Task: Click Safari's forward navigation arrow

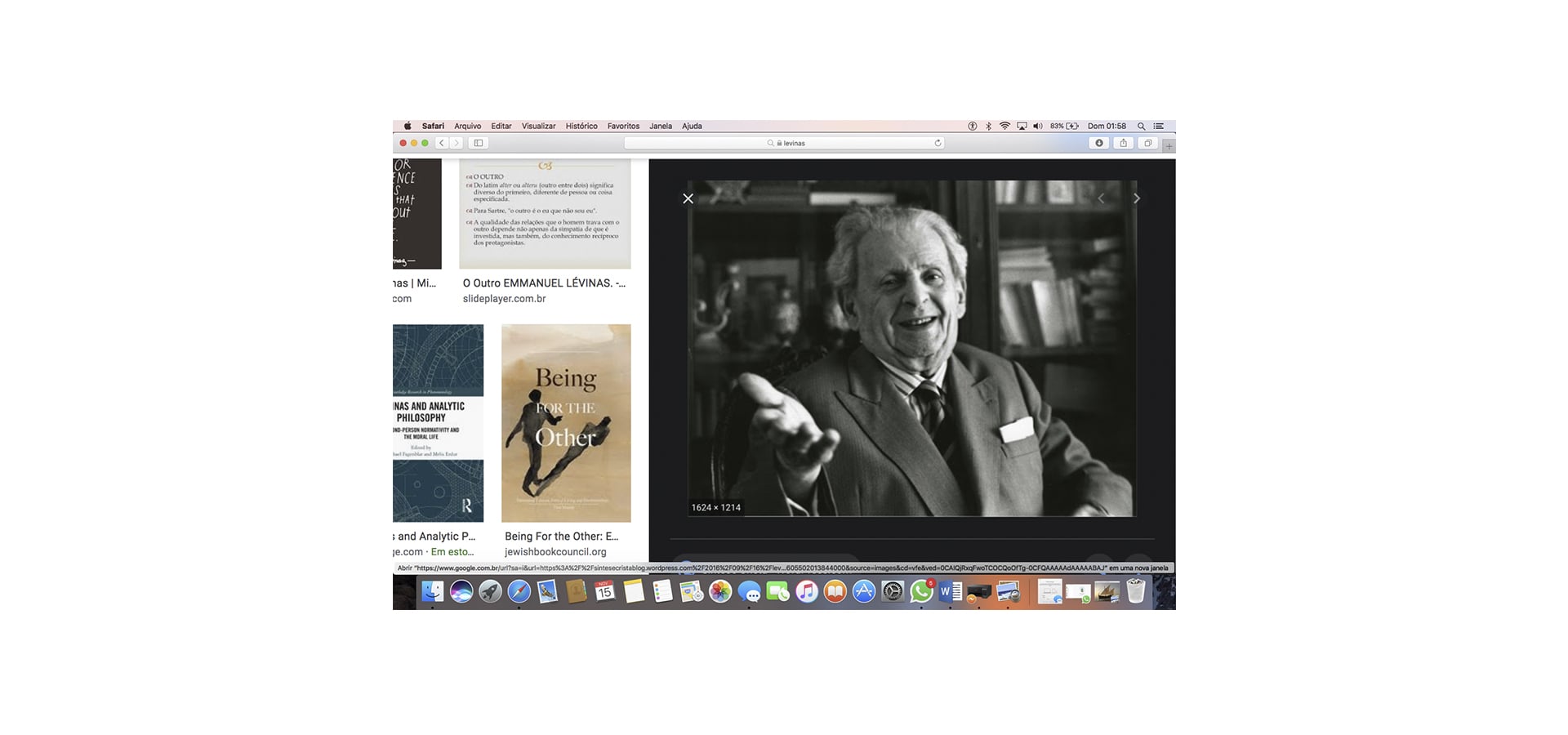Action: coord(457,143)
